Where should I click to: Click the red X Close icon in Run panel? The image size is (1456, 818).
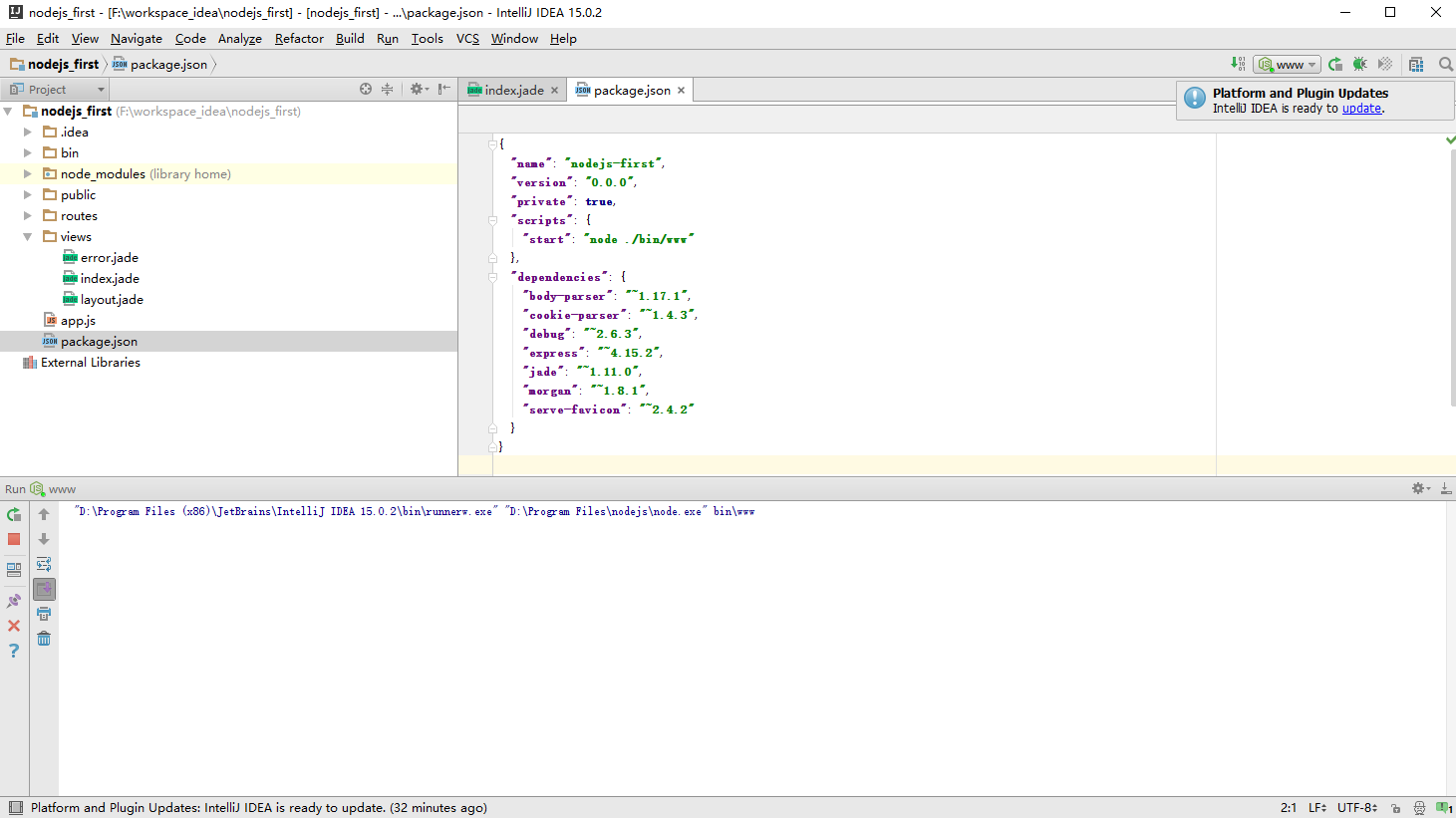14,626
